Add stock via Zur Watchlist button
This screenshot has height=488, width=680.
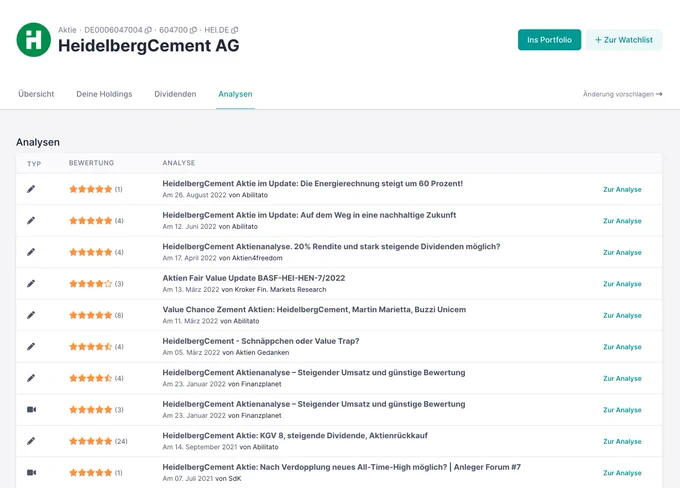[x=624, y=40]
